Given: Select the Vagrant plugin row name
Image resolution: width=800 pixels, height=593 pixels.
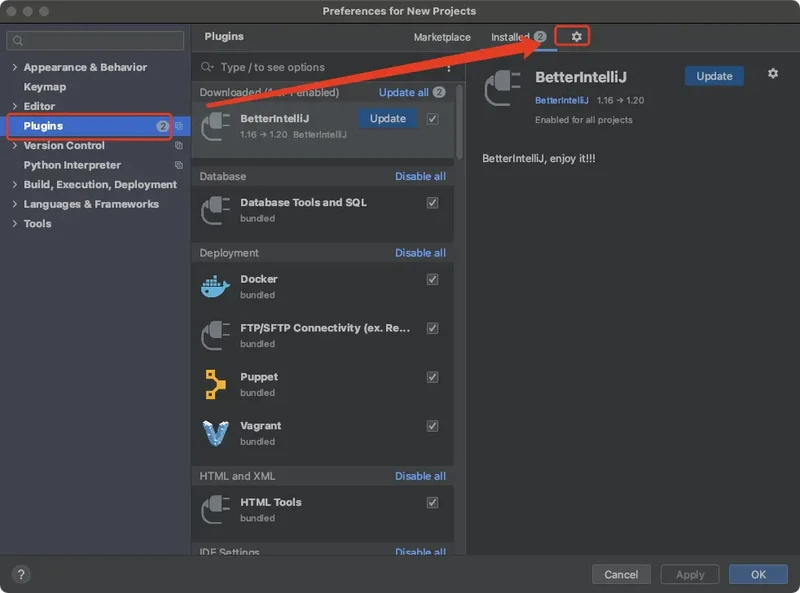Looking at the screenshot, I should point(261,426).
